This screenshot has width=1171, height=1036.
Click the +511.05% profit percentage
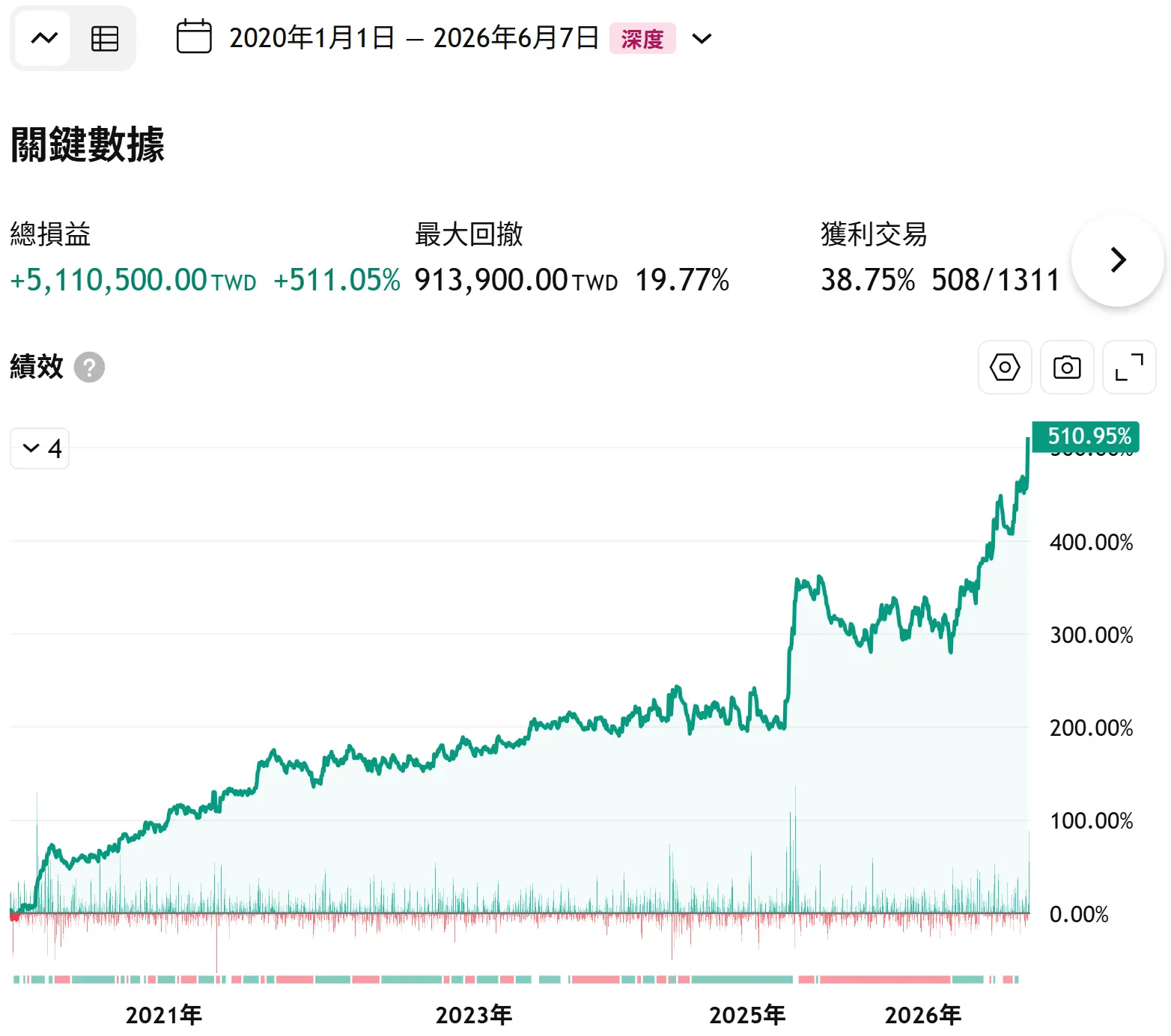[337, 281]
